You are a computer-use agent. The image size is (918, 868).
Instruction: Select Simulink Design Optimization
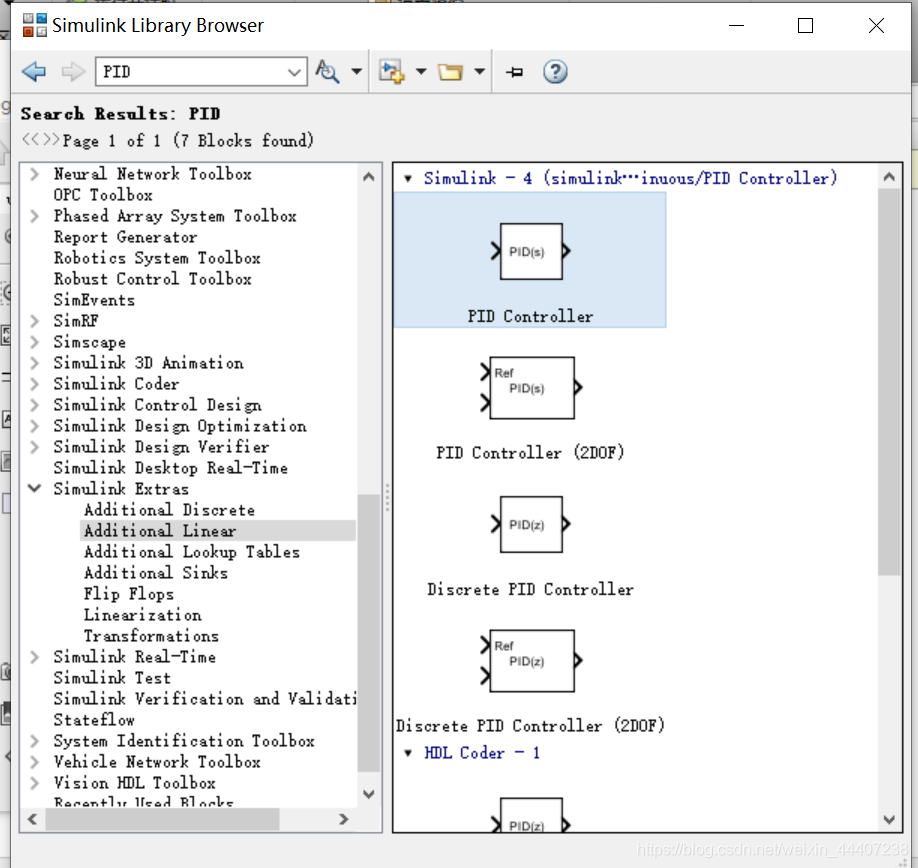(180, 426)
